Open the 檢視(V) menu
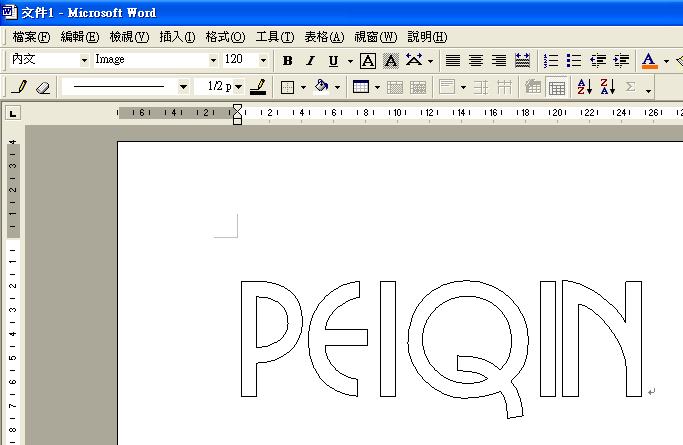Image resolution: width=683 pixels, height=445 pixels. 129,37
